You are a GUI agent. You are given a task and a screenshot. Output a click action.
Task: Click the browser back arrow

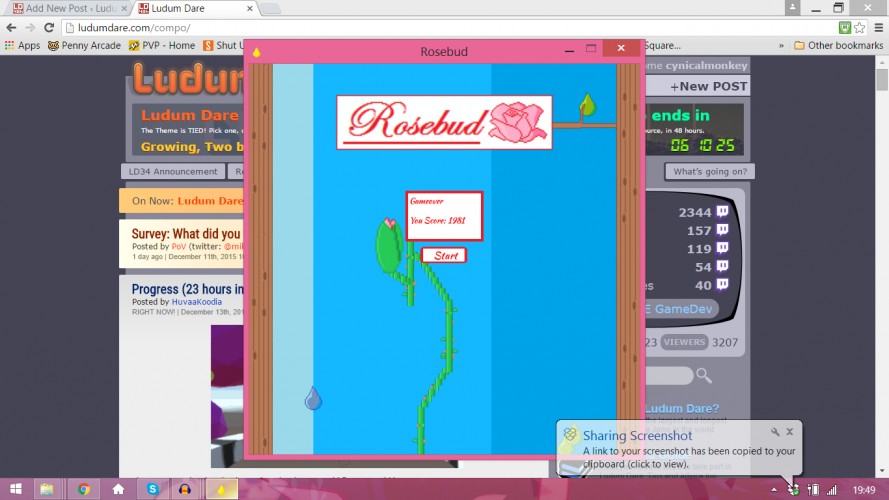point(11,27)
